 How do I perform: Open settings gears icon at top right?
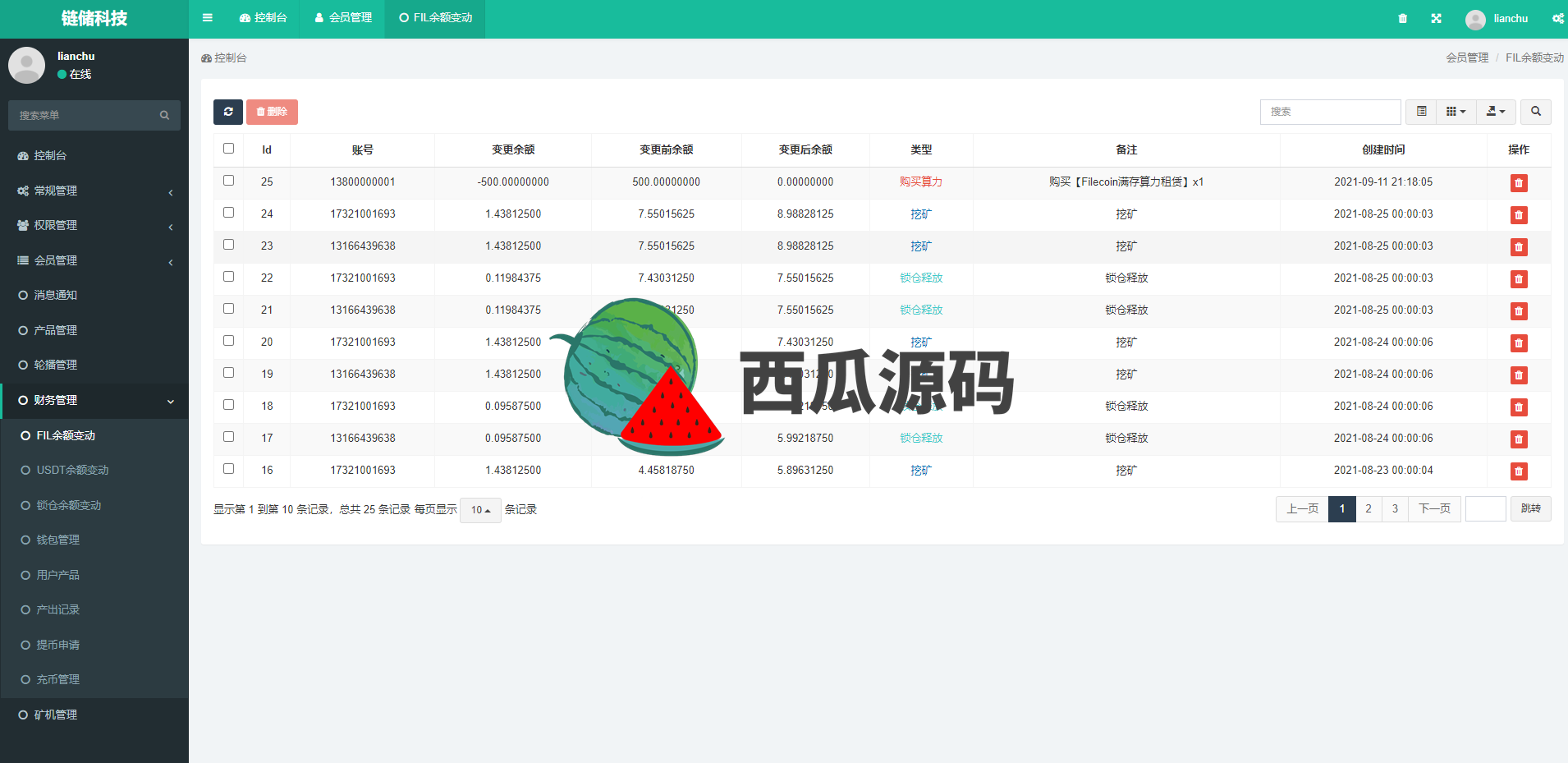click(1557, 18)
